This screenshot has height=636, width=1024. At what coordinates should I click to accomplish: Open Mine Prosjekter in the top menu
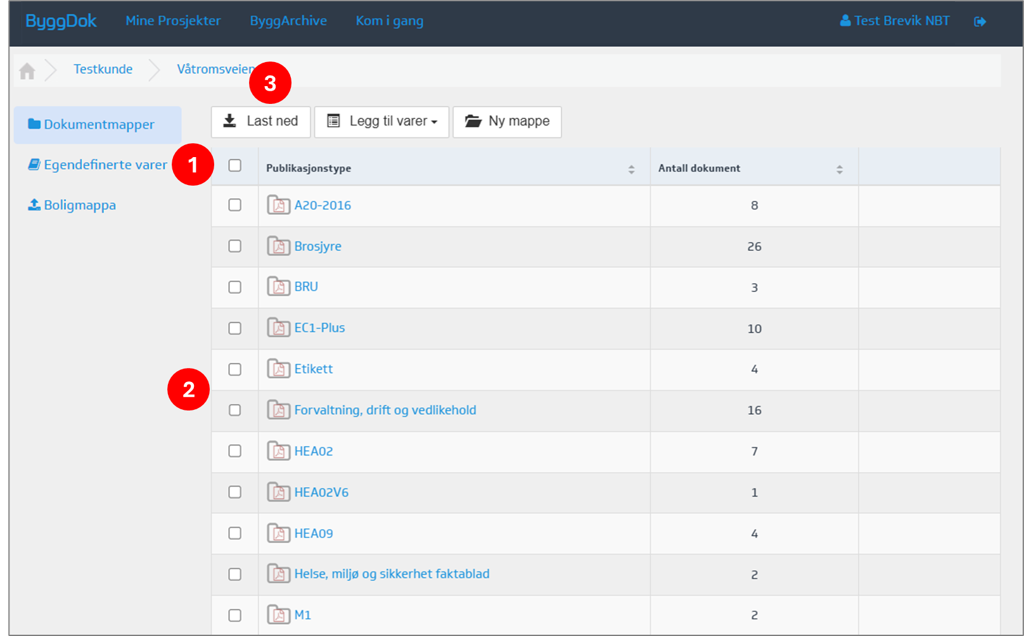point(173,21)
